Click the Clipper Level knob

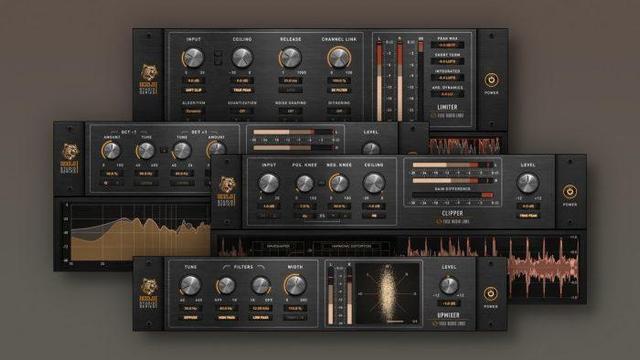(x=528, y=183)
